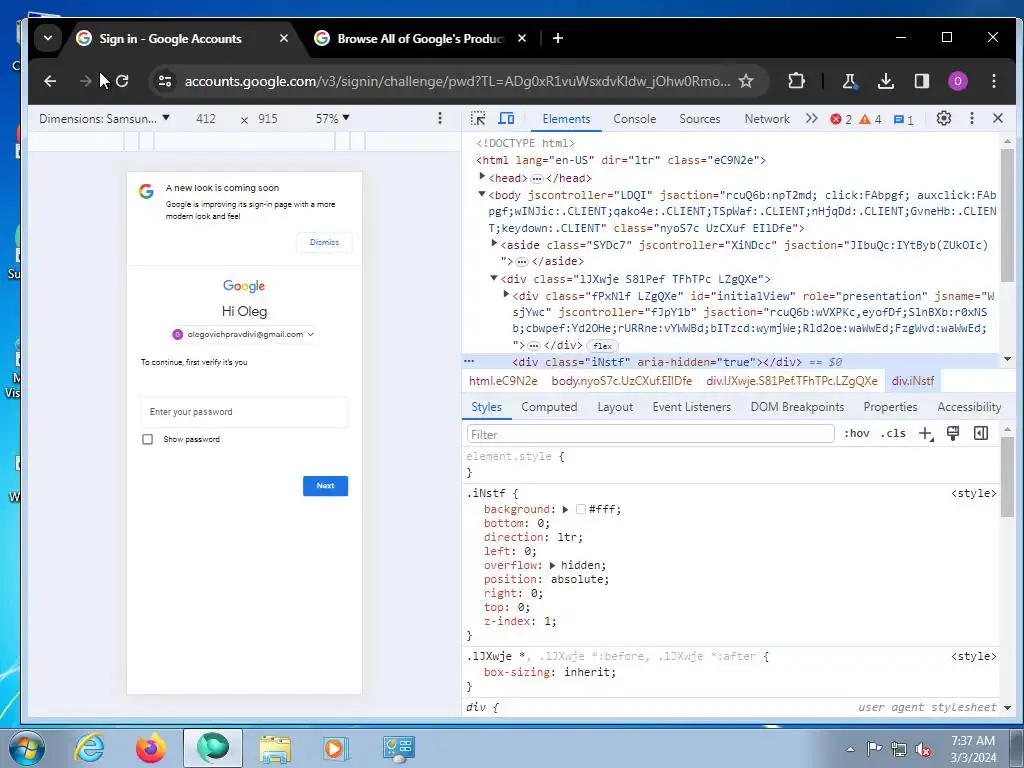Click the inspect element picker icon
Screen dimensions: 1024x768
click(478, 118)
